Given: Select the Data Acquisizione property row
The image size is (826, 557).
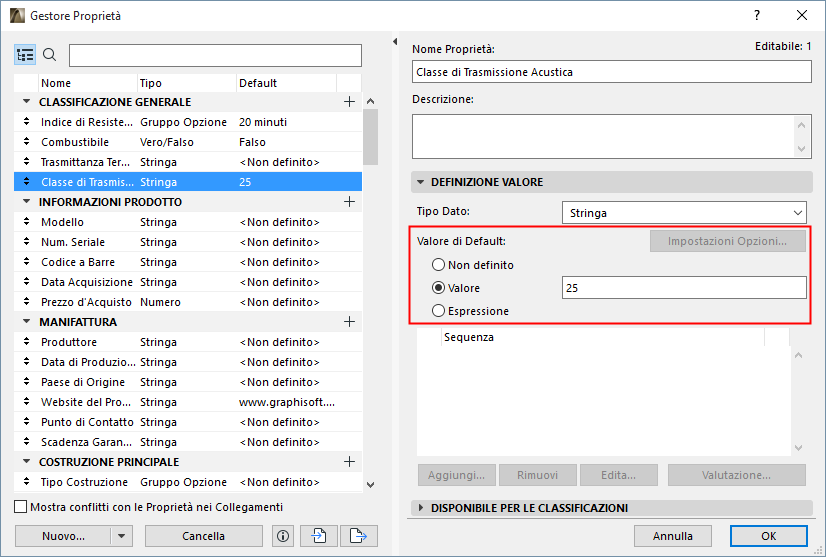Looking at the screenshot, I should 188,282.
